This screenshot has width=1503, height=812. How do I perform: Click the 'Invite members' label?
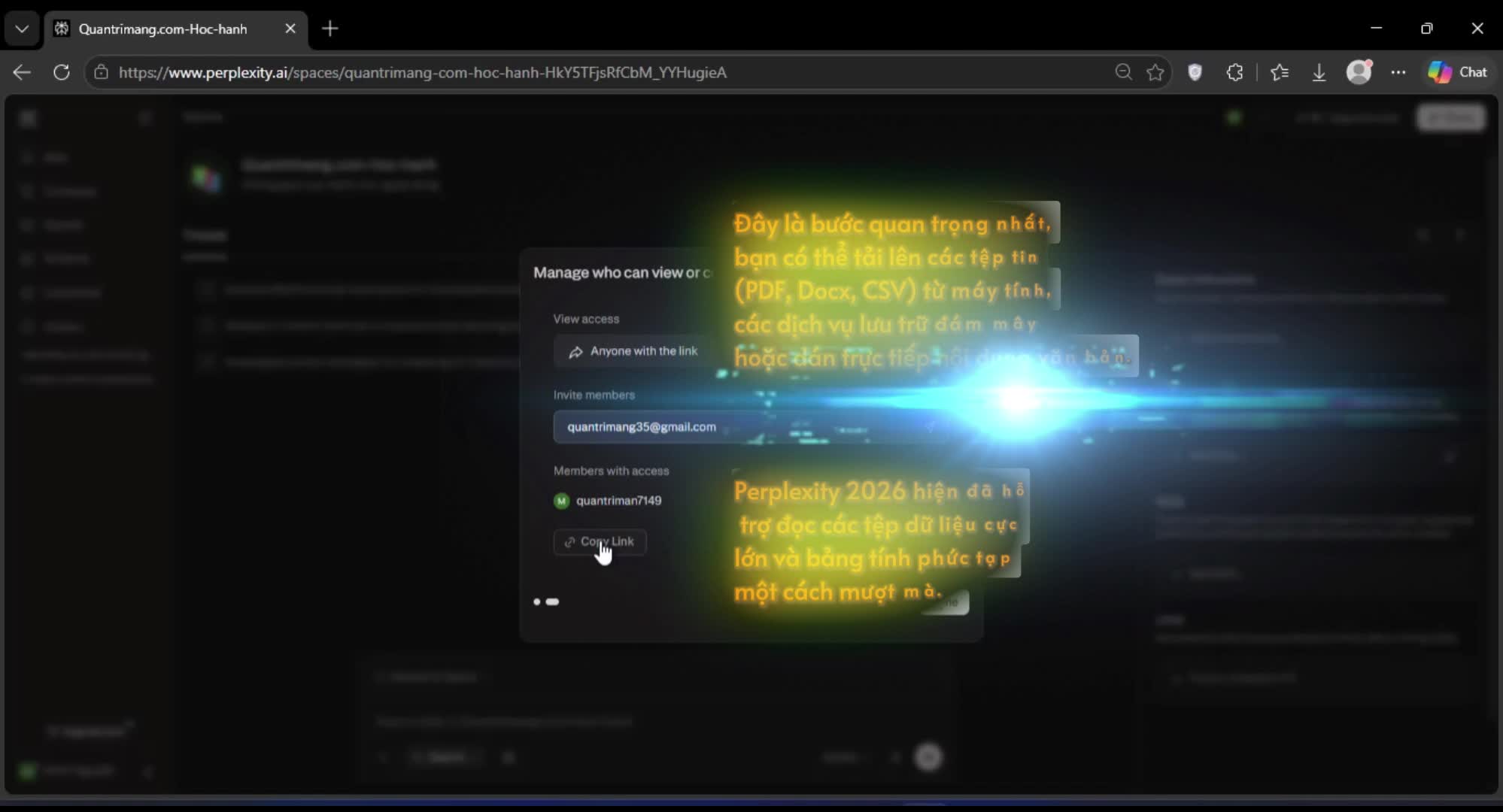(x=594, y=395)
